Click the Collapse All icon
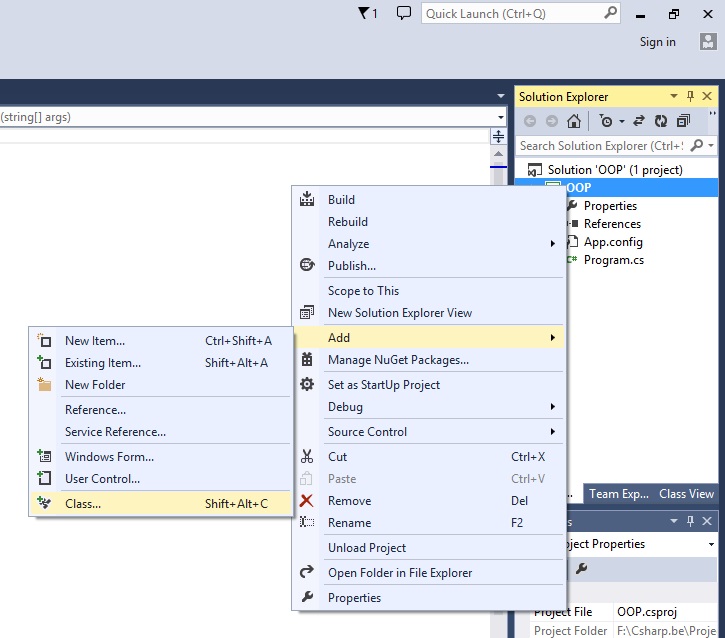The height and width of the screenshot is (638, 725). pos(683,121)
